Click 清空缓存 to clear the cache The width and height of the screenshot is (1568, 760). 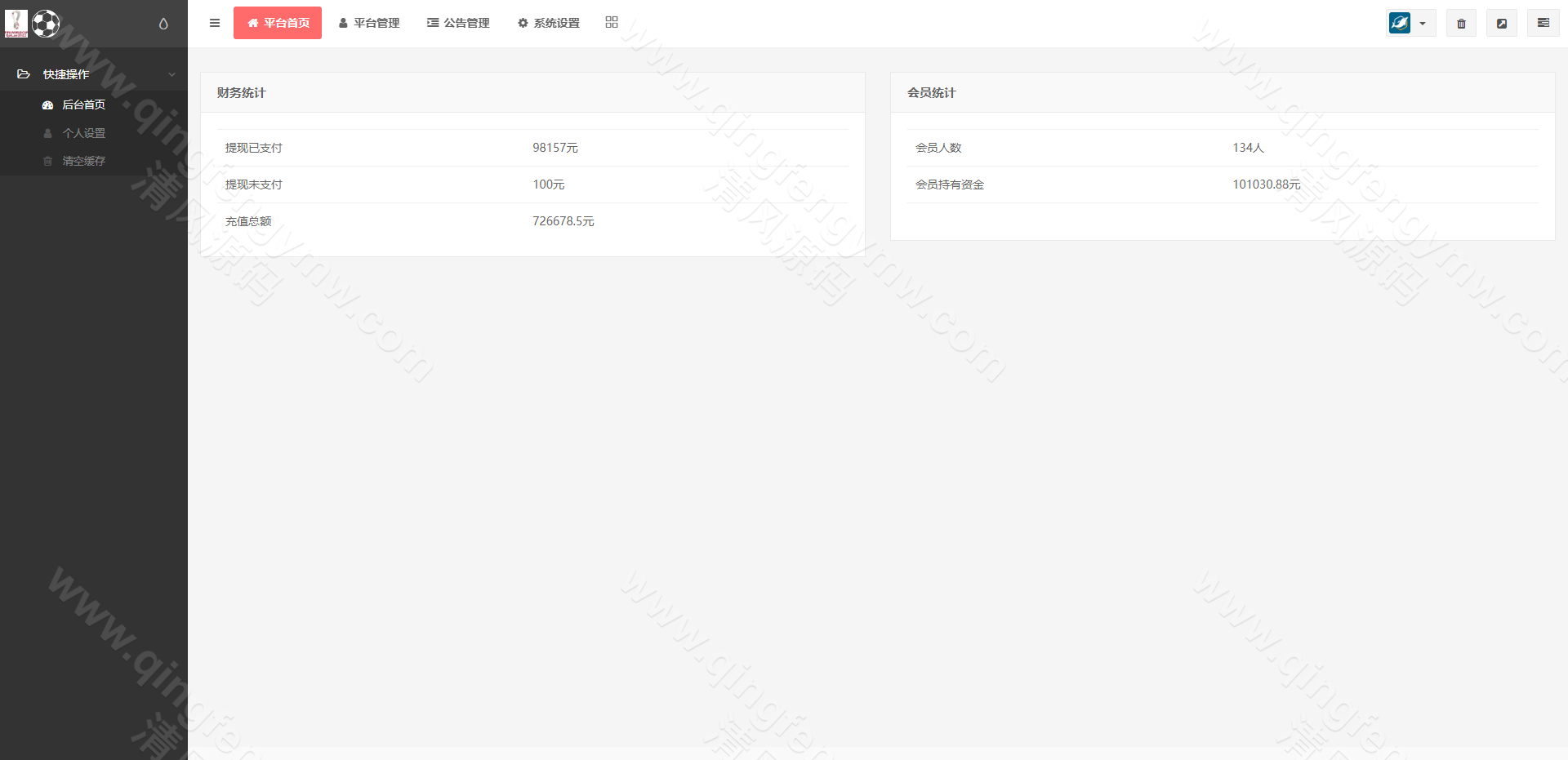pos(84,160)
